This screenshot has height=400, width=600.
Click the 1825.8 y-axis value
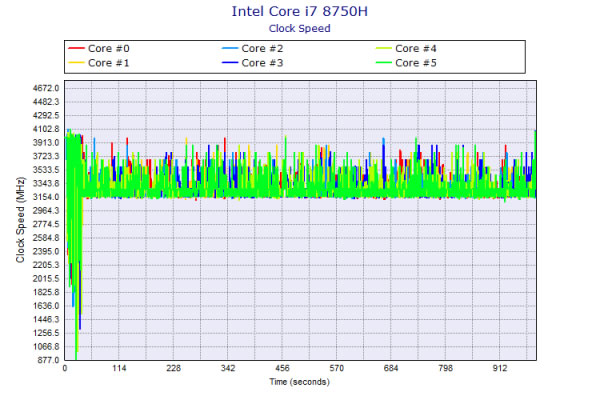tap(46, 292)
